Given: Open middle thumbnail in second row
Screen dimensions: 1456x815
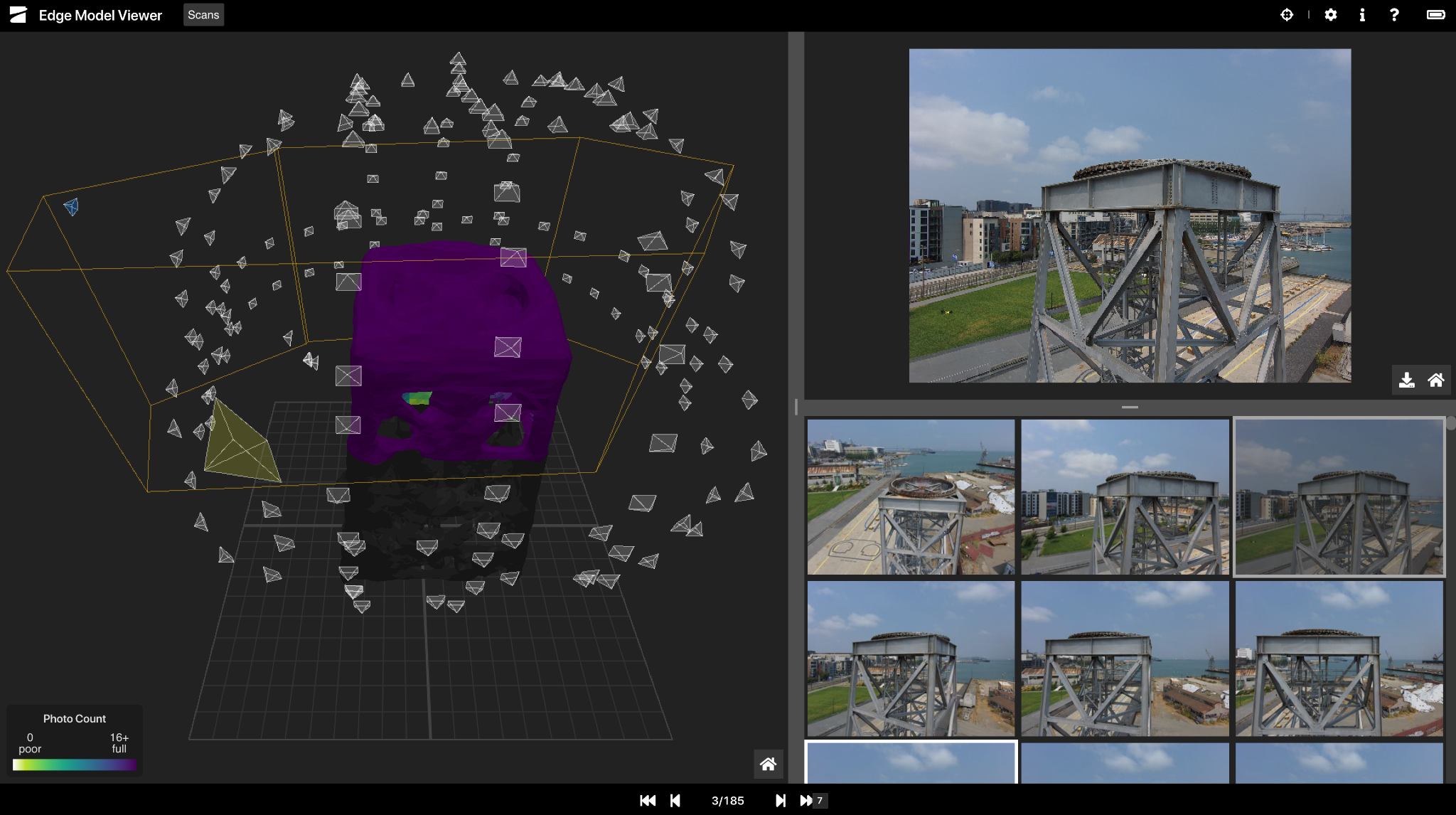Looking at the screenshot, I should tap(1125, 659).
